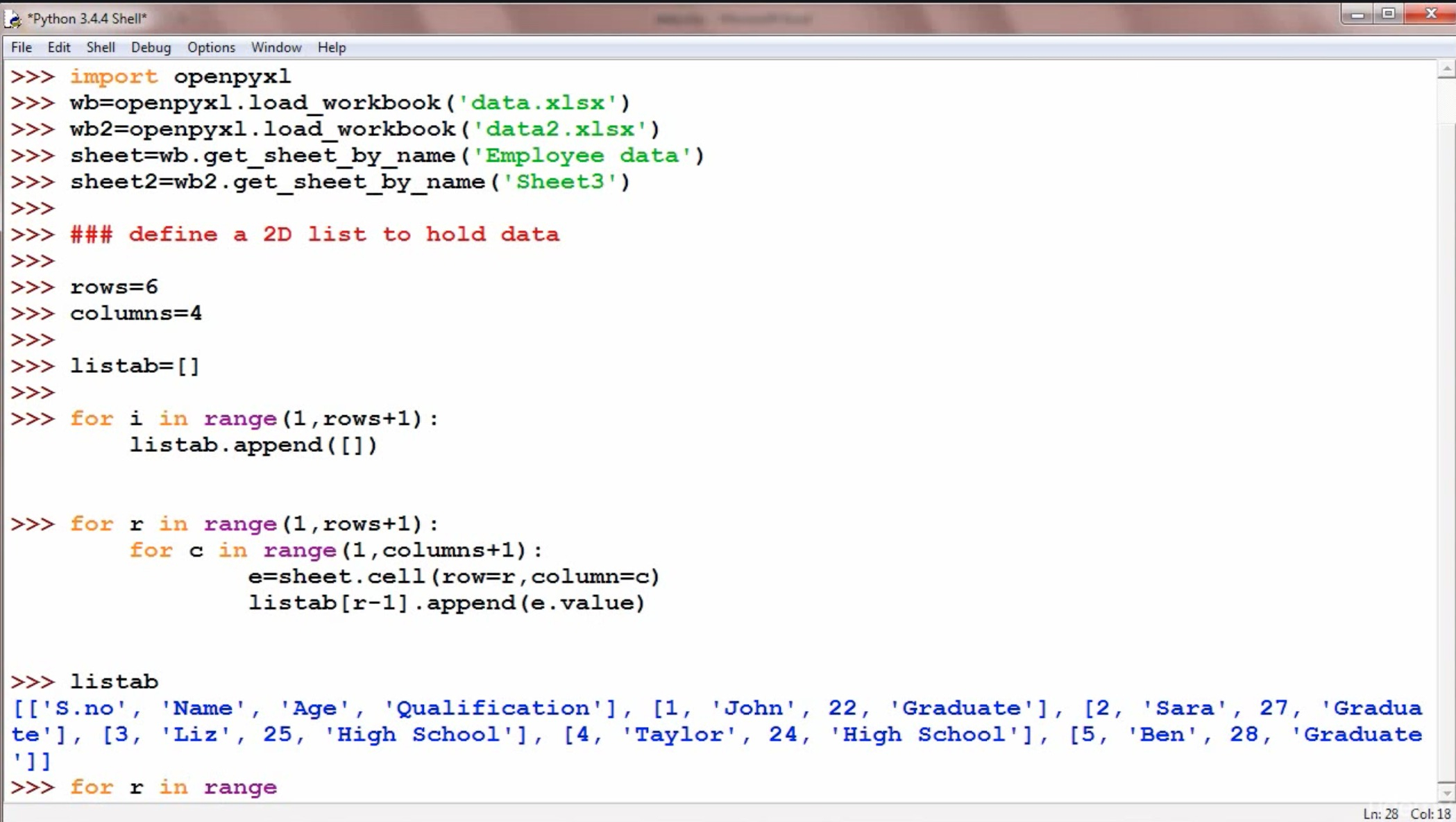Select the sheet get_sheet_by_name line

point(387,155)
